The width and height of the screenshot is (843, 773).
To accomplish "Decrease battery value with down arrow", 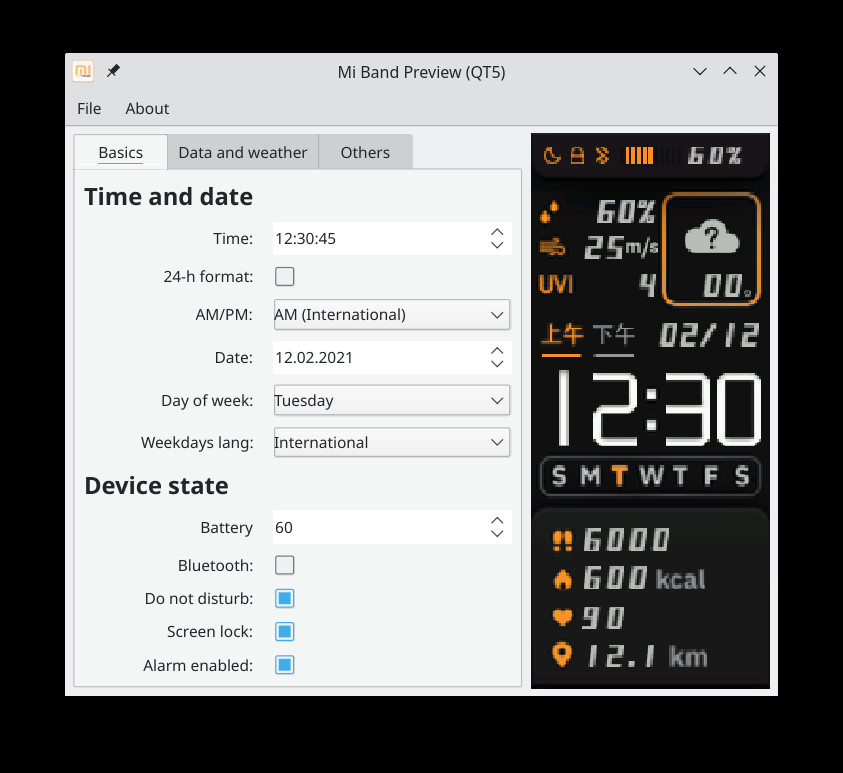I will click(497, 534).
